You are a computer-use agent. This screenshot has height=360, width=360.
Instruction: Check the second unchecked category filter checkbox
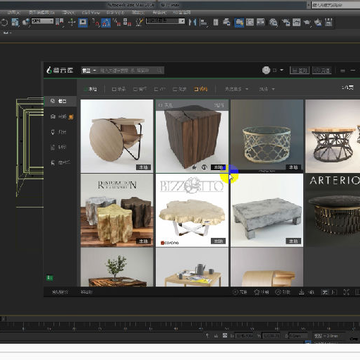tap(135, 89)
